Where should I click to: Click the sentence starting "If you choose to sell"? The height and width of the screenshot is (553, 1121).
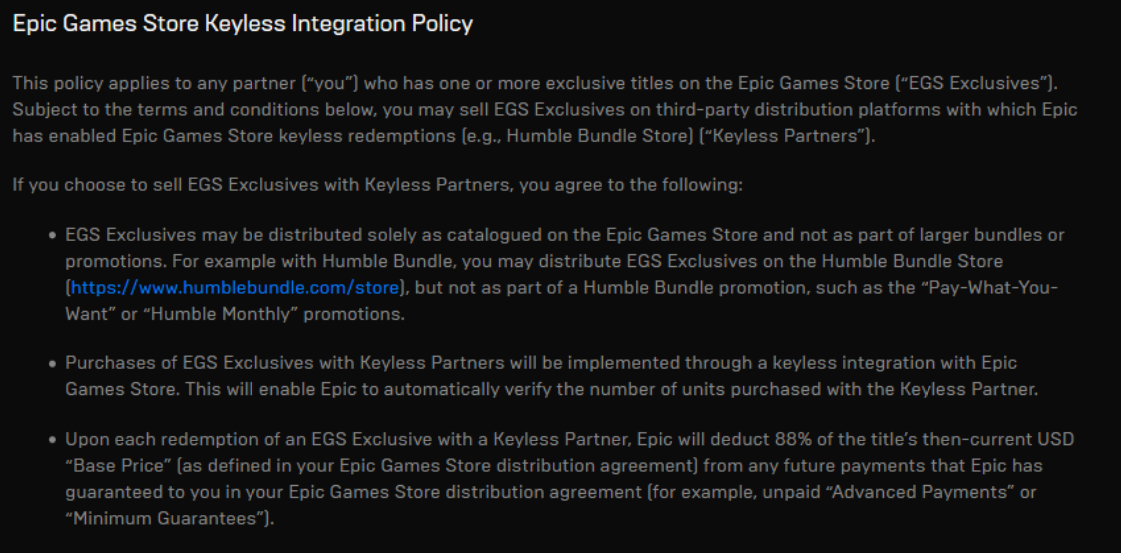(378, 186)
